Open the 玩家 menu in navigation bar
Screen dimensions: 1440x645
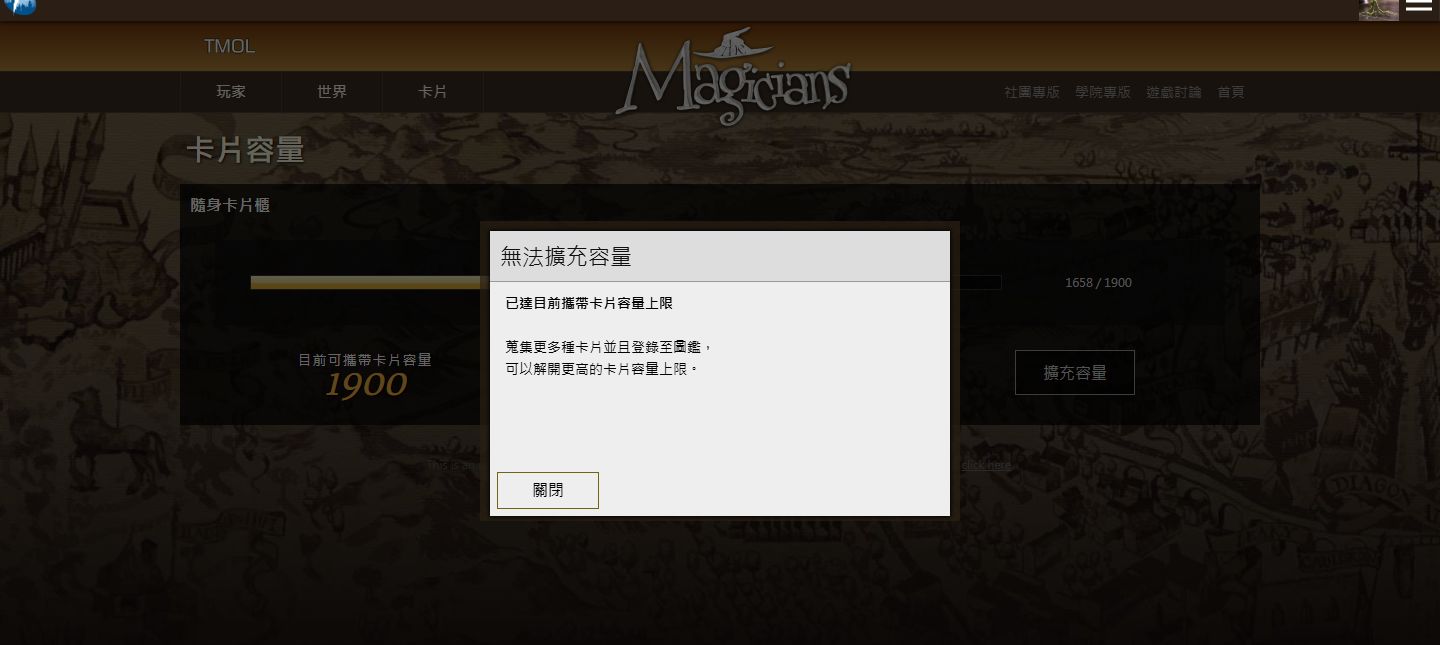coord(231,92)
